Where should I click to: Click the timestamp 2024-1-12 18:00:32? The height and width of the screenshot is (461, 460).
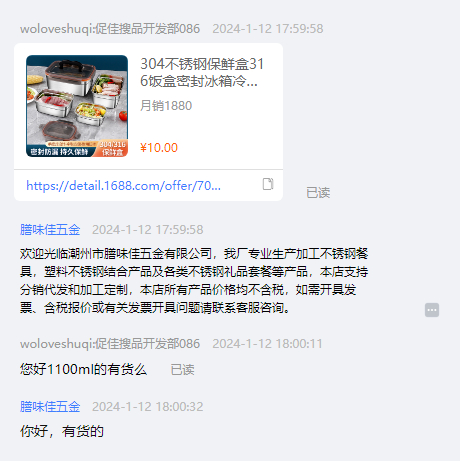click(148, 407)
